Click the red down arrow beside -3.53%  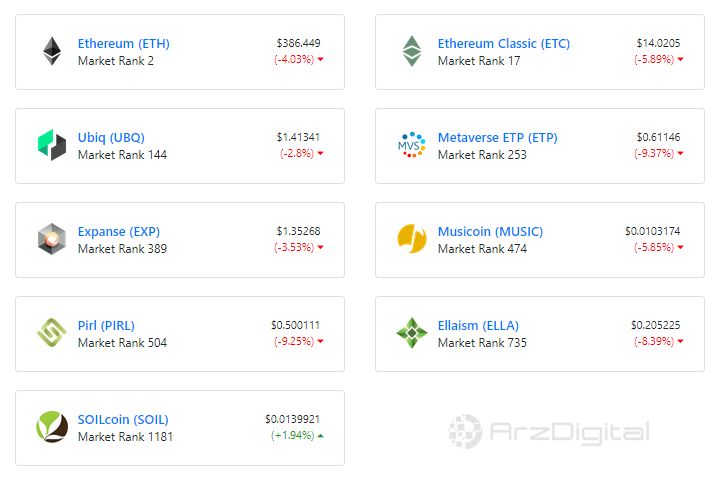321,247
